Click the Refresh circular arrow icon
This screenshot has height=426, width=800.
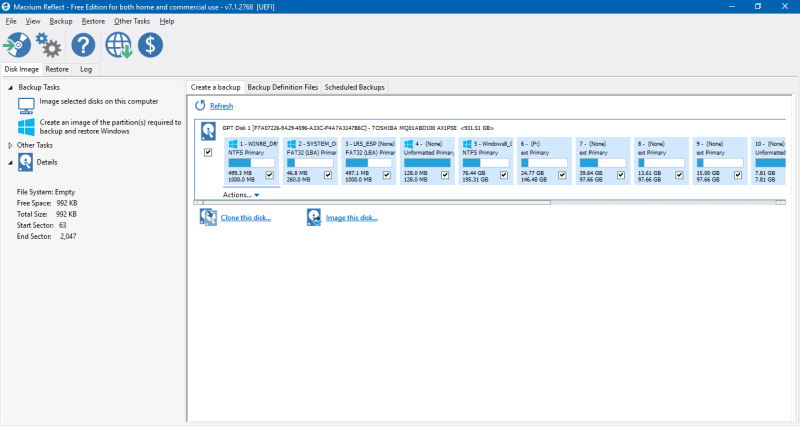200,105
